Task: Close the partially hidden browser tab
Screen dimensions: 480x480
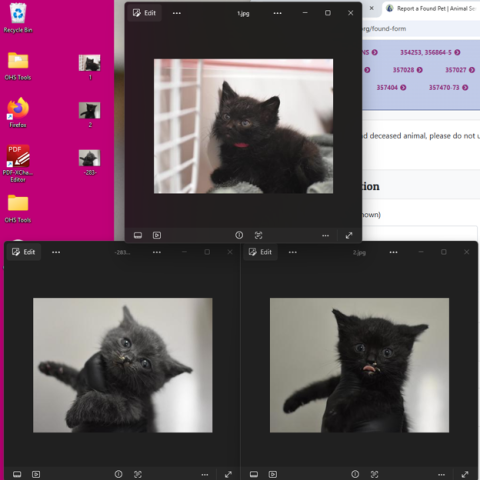Action: pos(371,8)
